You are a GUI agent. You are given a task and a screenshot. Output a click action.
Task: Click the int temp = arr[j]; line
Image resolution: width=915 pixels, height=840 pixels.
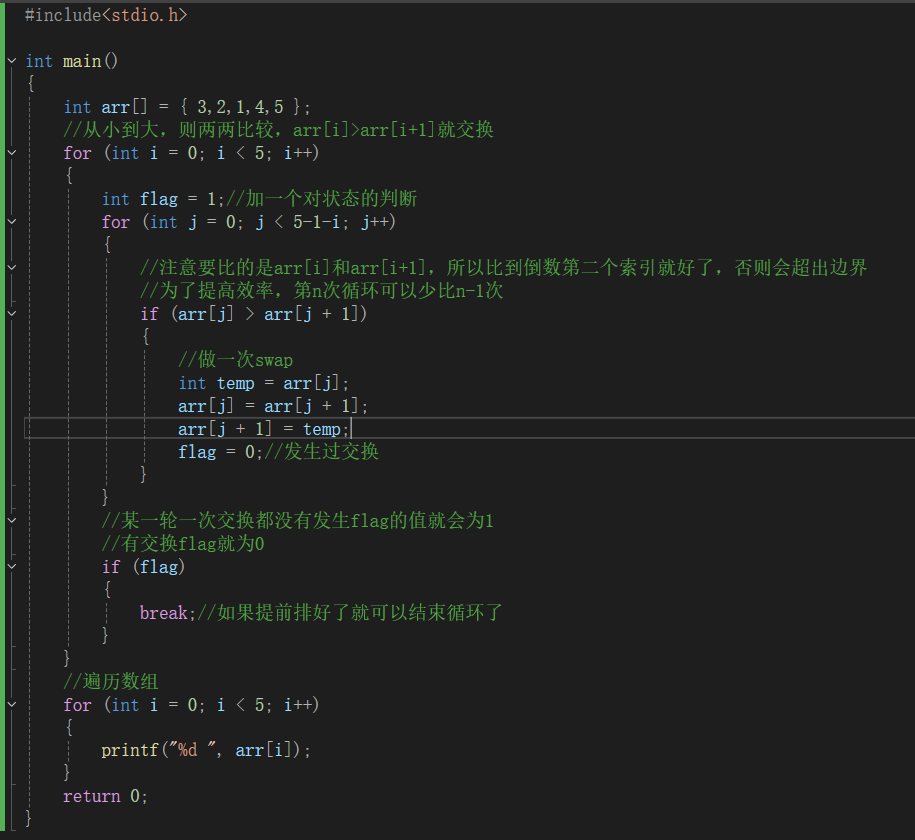[x=264, y=383]
